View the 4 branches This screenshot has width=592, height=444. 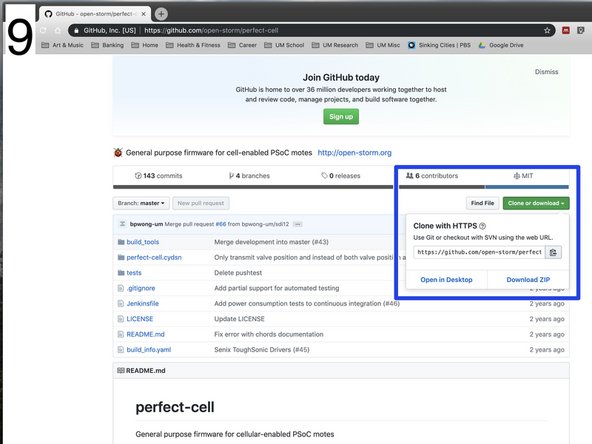click(249, 176)
